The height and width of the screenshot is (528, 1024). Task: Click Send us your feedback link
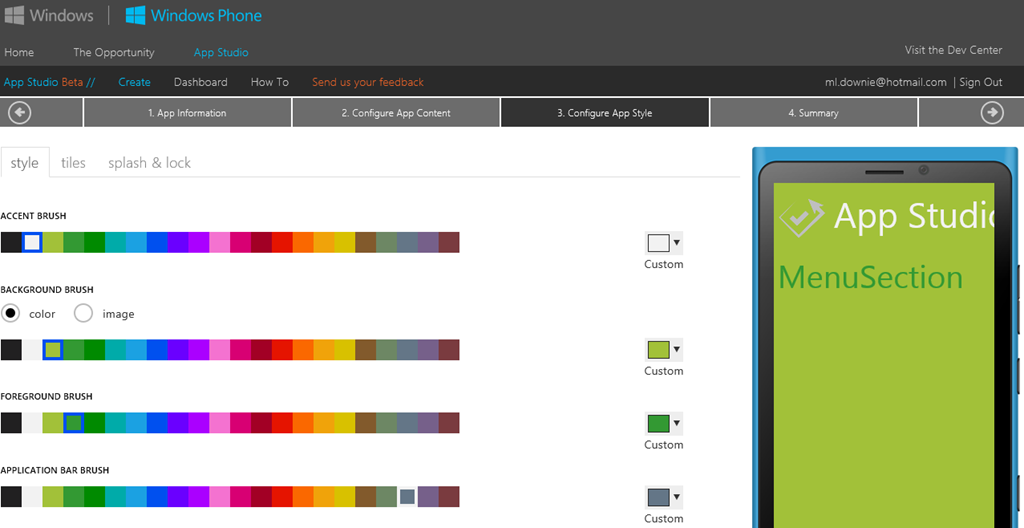click(x=368, y=82)
